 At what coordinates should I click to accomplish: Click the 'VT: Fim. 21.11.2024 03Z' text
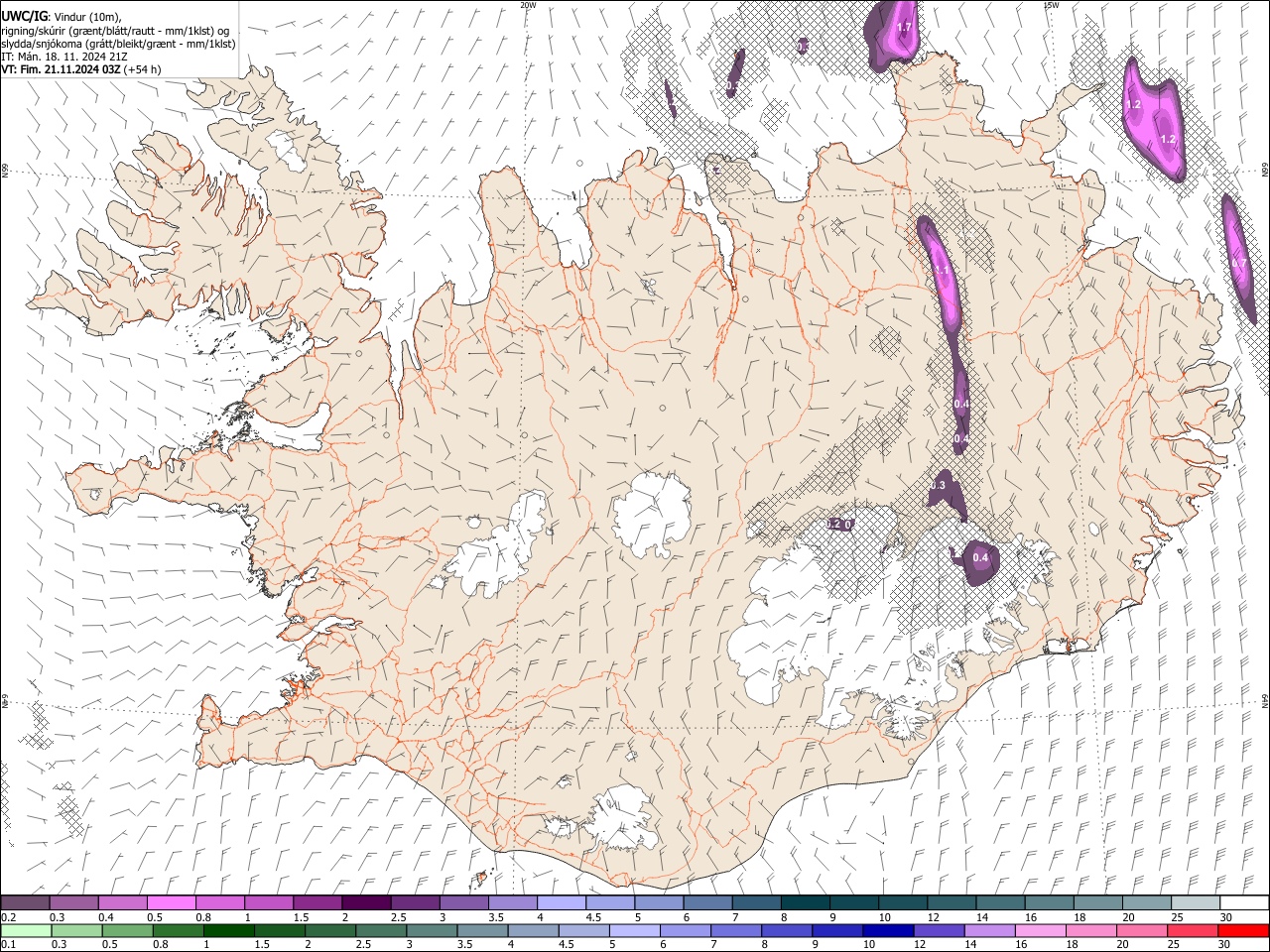(61, 69)
